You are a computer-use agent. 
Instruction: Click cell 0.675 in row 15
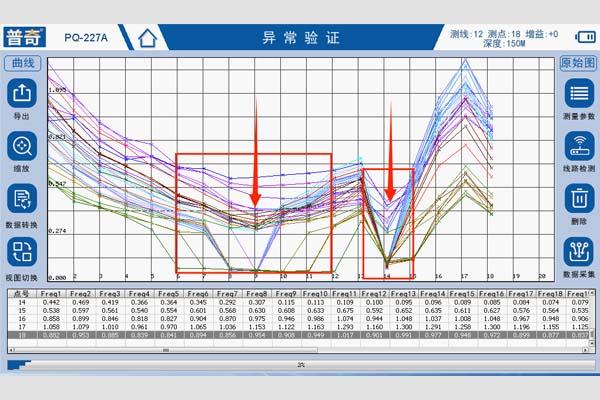click(345, 310)
